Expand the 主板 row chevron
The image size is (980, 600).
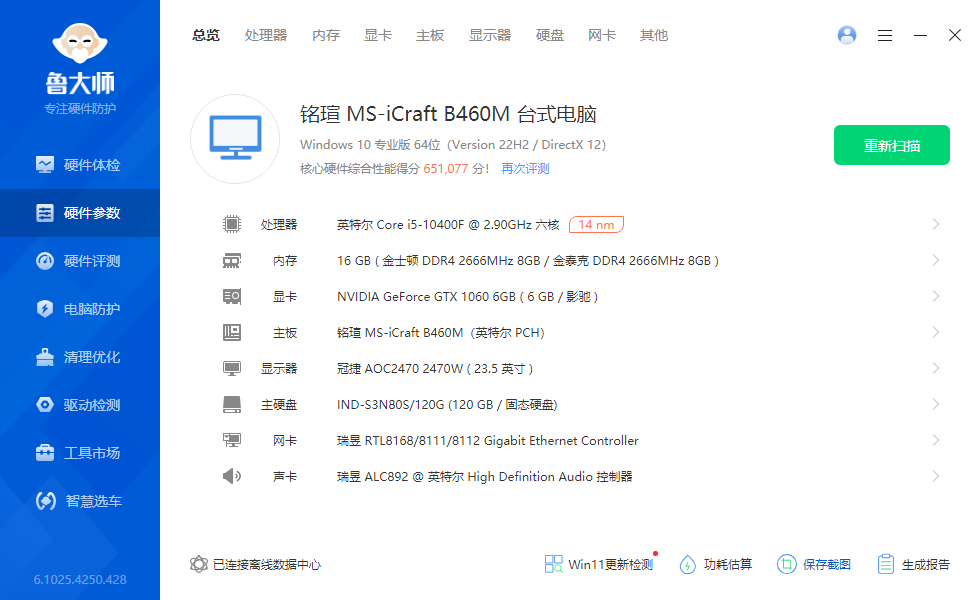click(936, 332)
